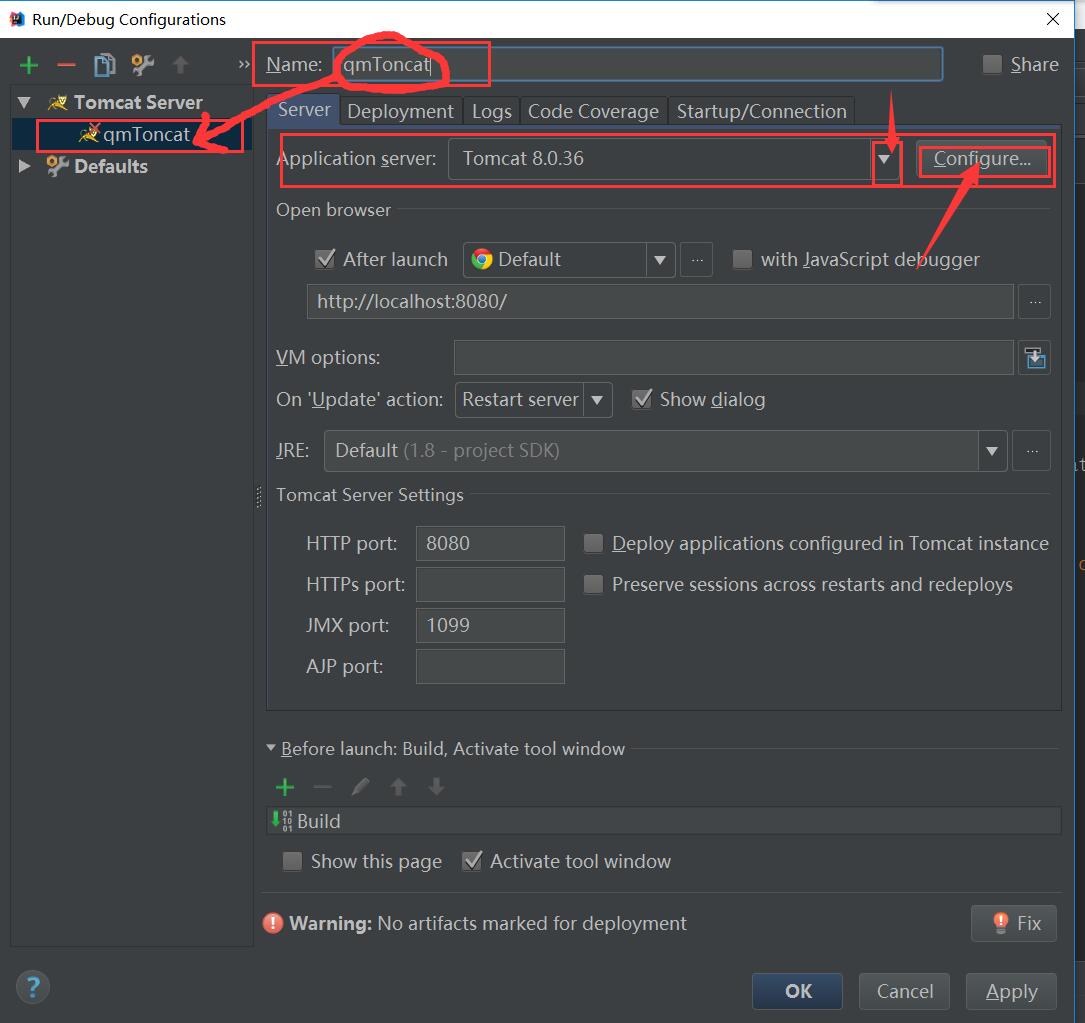Open edit defaults wrench icon
The height and width of the screenshot is (1023, 1085).
[x=142, y=65]
